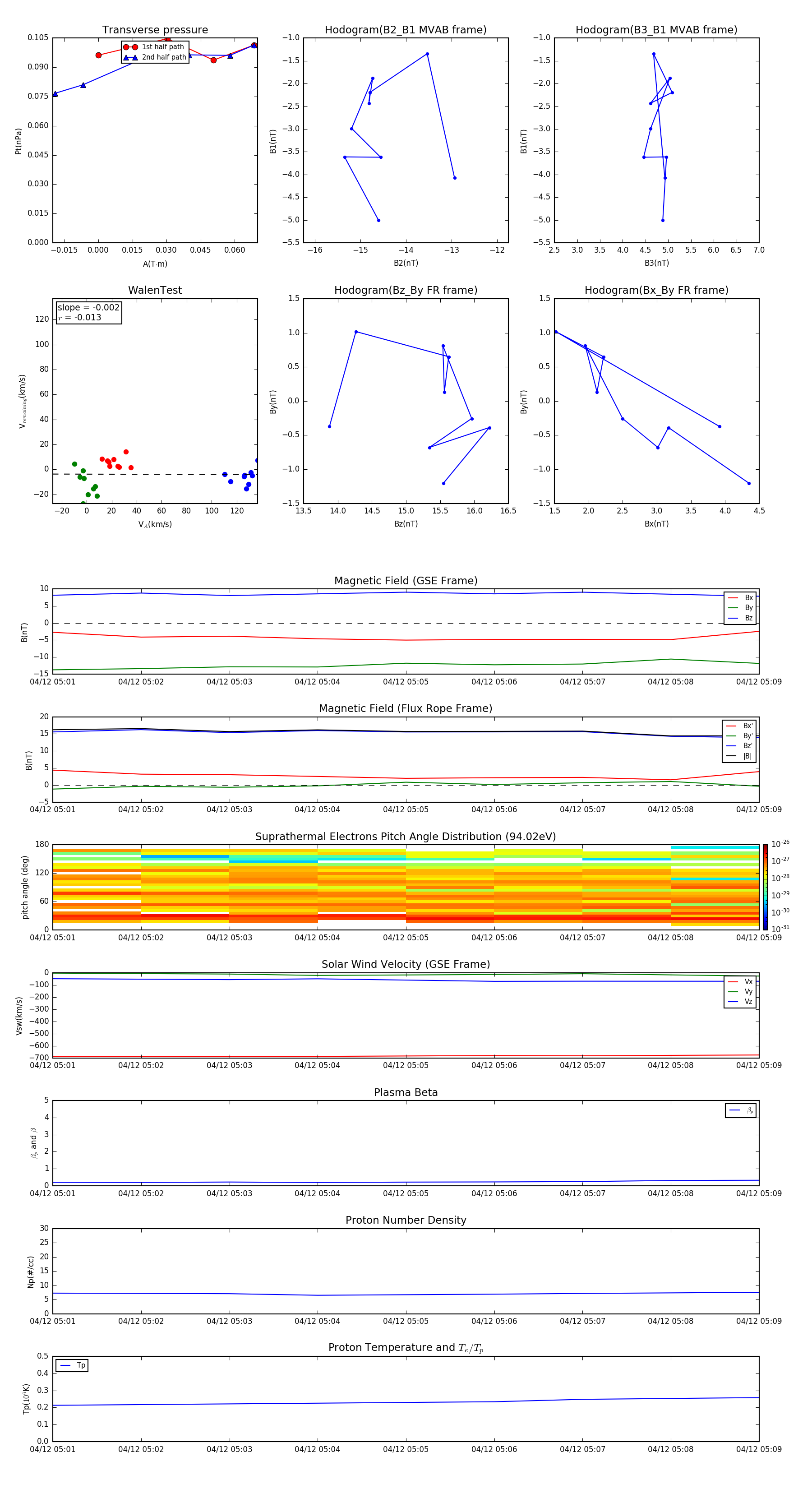This screenshot has height=1489, width=812.
Task: Click the beta_p legend in Plasma Beta plot
Action: tap(741, 1110)
